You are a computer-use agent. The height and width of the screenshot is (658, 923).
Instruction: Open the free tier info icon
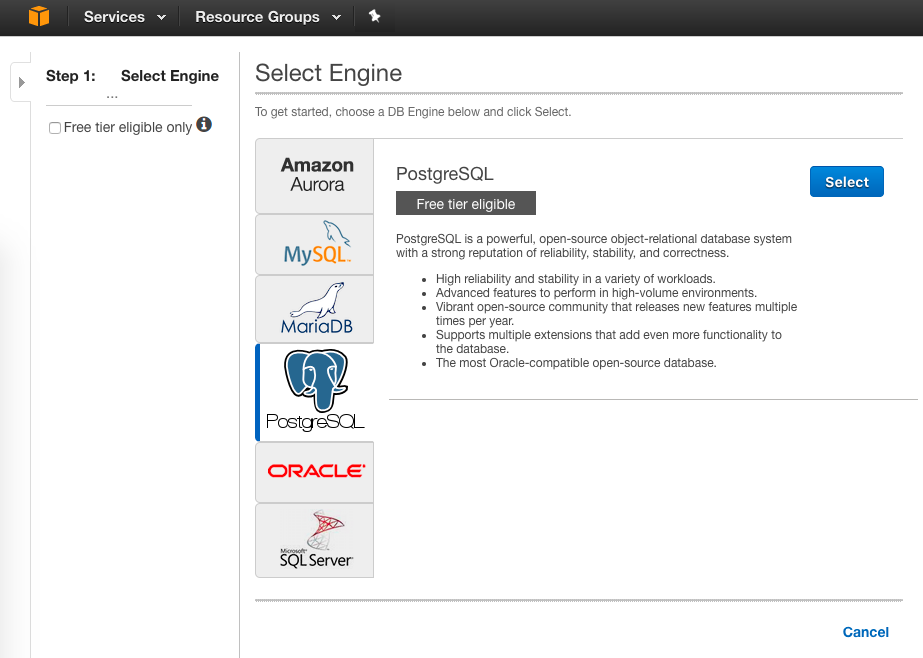[204, 125]
